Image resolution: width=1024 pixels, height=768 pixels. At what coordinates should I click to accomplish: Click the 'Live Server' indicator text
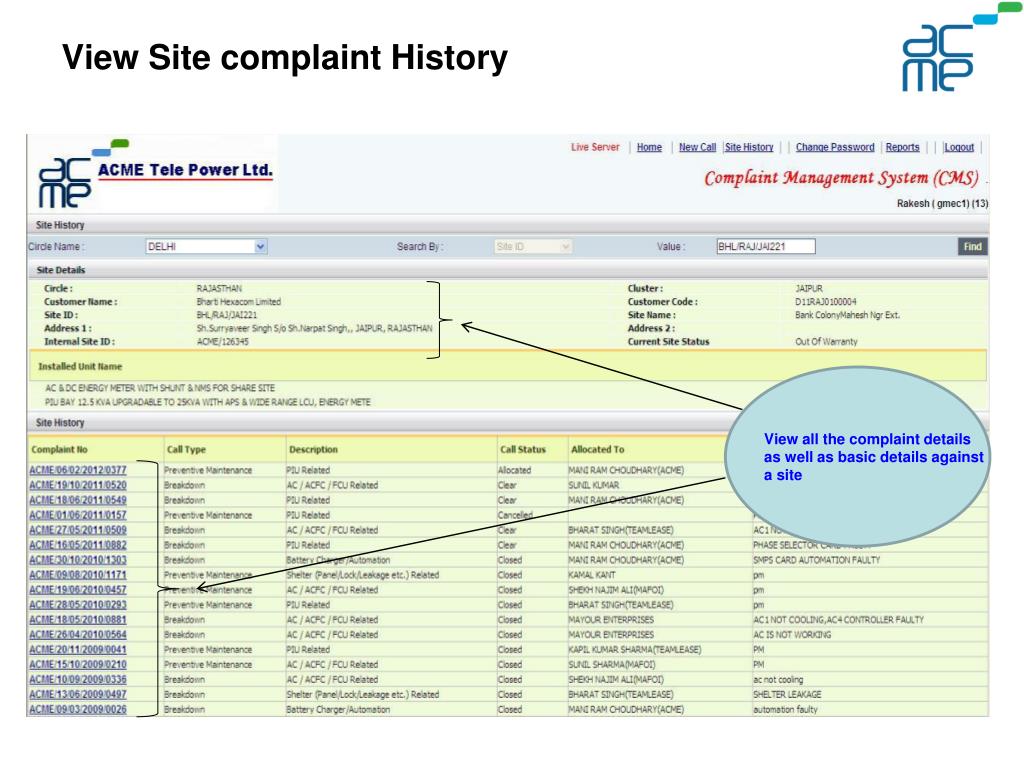point(595,148)
